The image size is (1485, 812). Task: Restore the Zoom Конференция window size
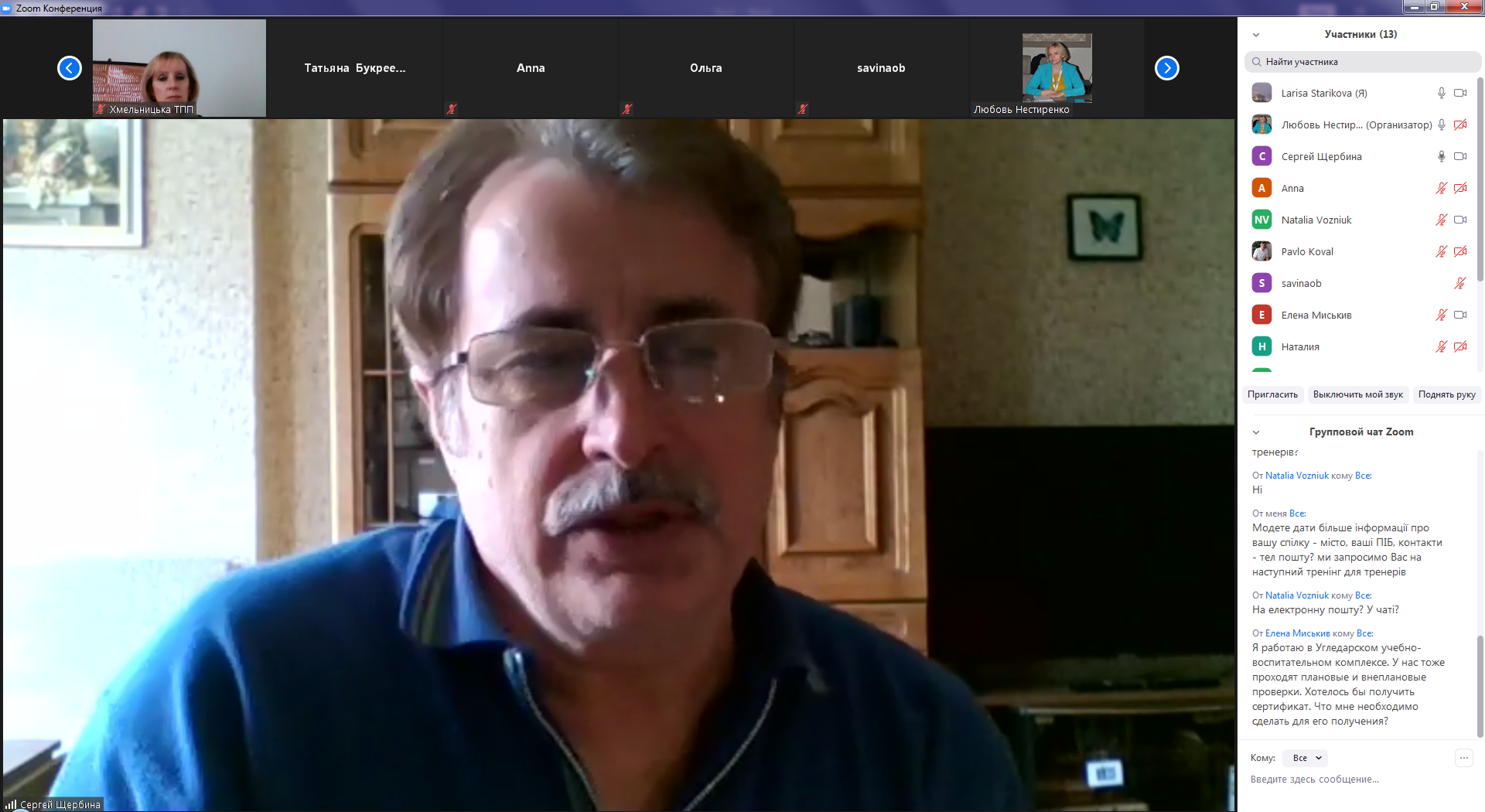[x=1434, y=7]
